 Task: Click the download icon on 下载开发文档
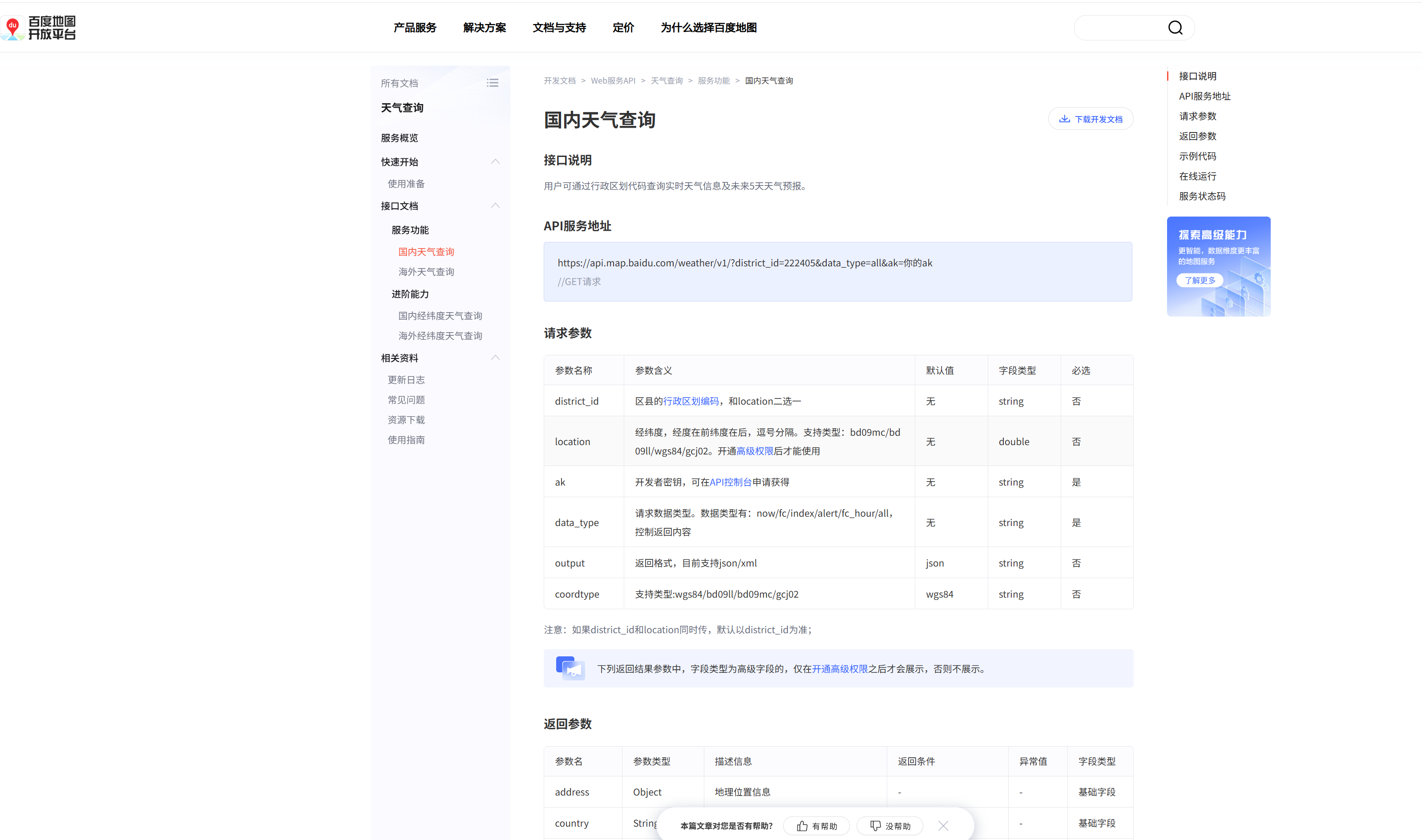click(x=1064, y=119)
